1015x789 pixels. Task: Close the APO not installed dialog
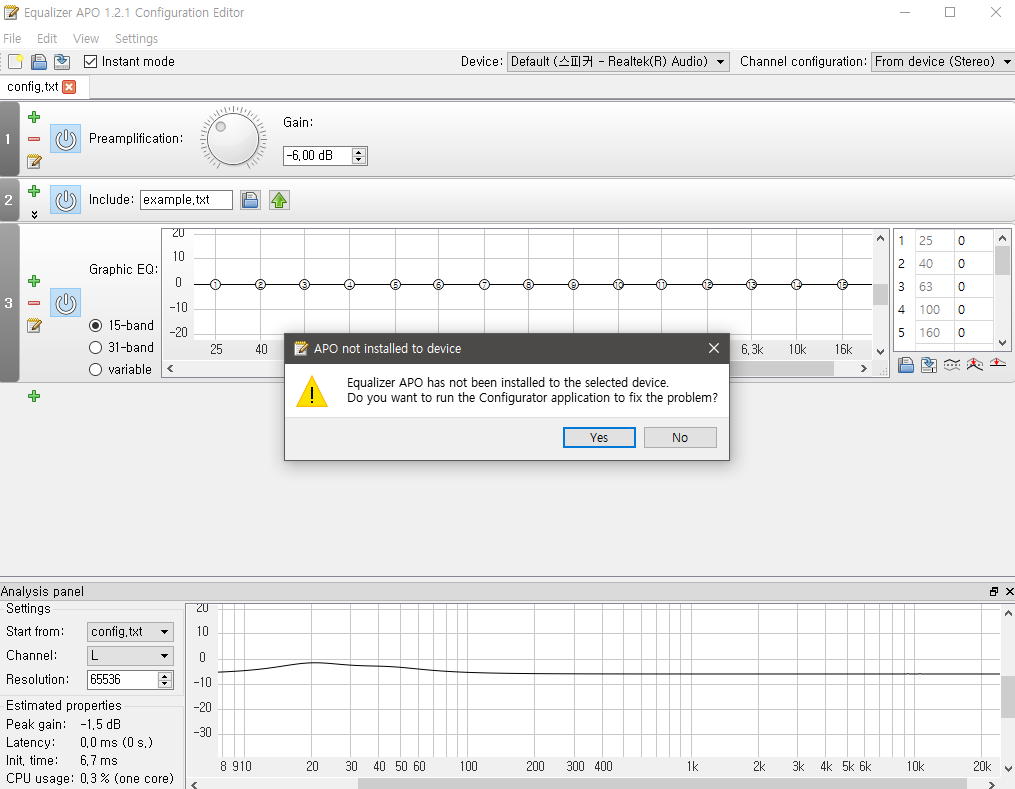tap(713, 348)
